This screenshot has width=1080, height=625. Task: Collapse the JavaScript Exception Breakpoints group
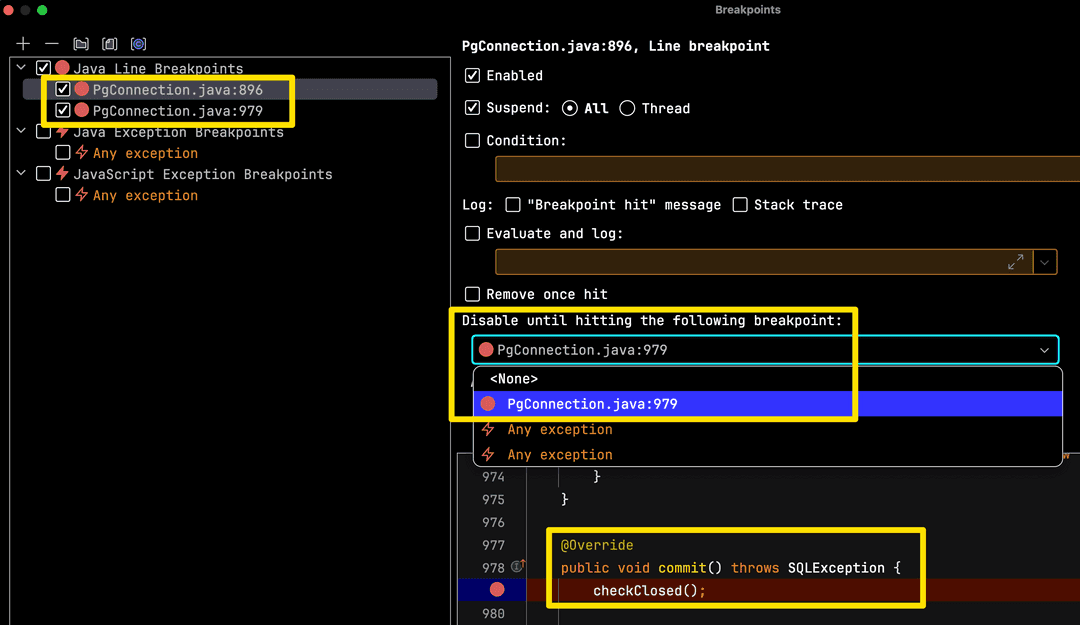(x=21, y=174)
